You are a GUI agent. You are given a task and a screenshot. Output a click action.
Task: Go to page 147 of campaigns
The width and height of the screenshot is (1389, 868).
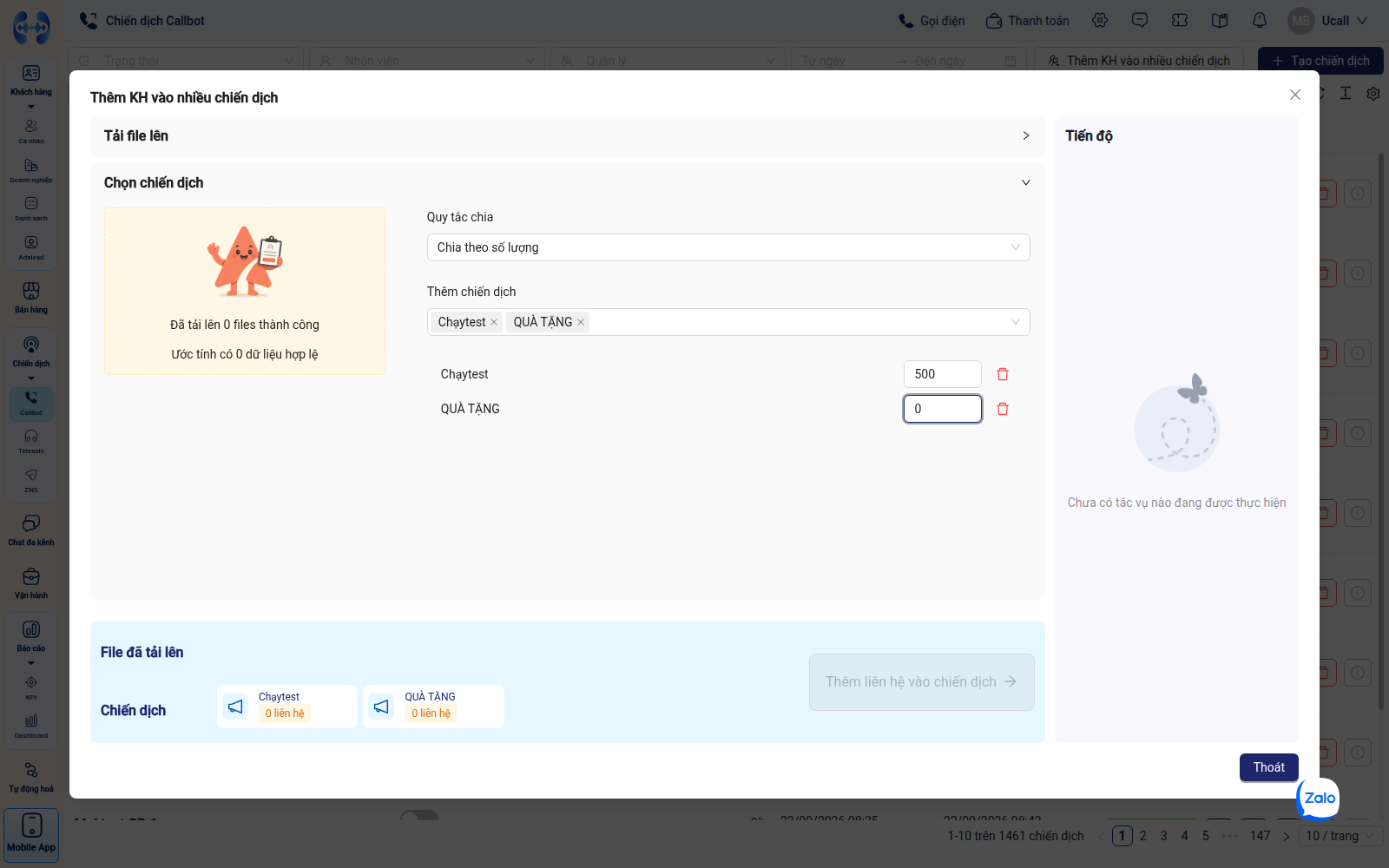(1260, 836)
